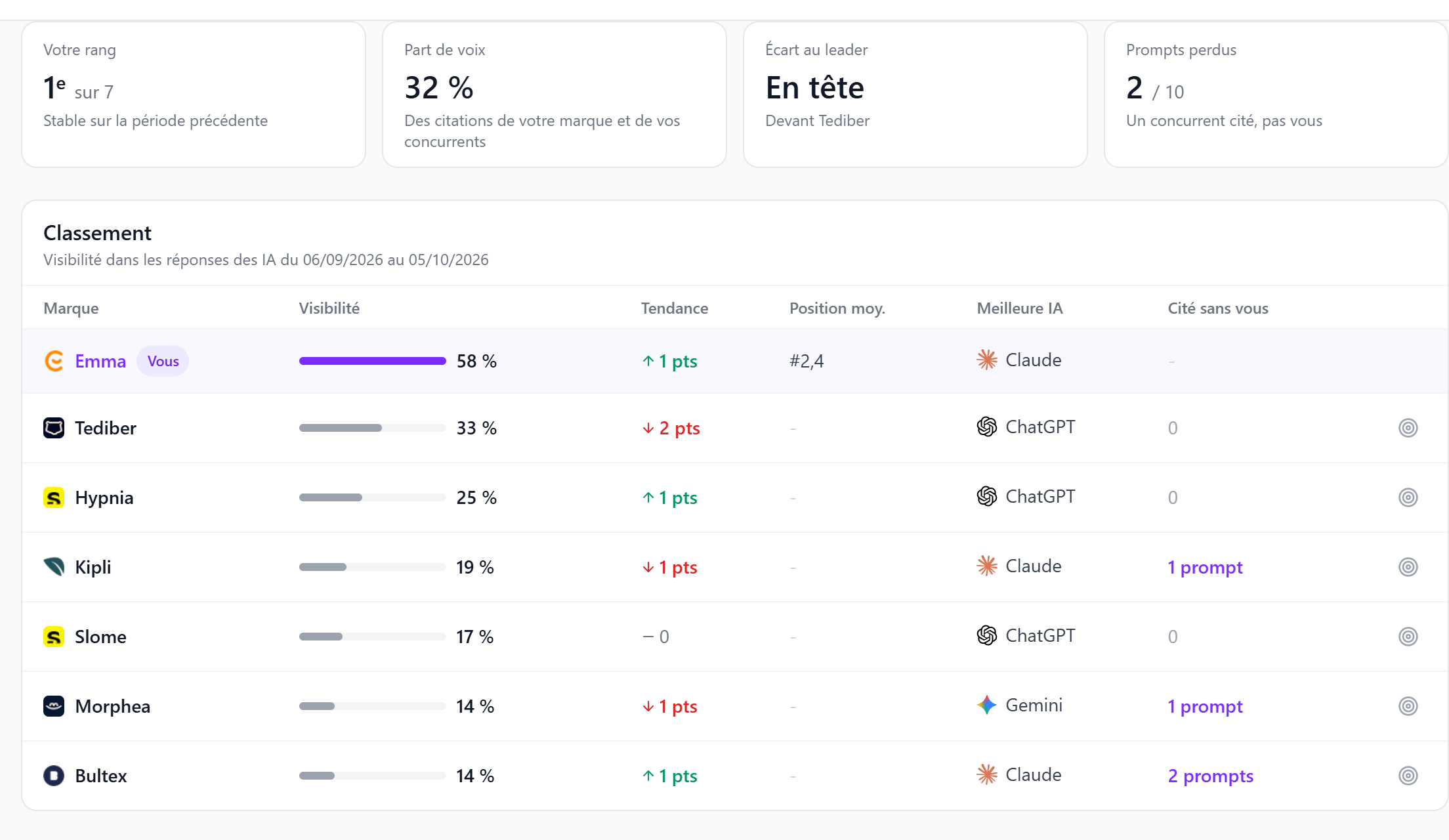Click the 'En tête' leader gap value
Viewport: 1449px width, 840px height.
(814, 87)
